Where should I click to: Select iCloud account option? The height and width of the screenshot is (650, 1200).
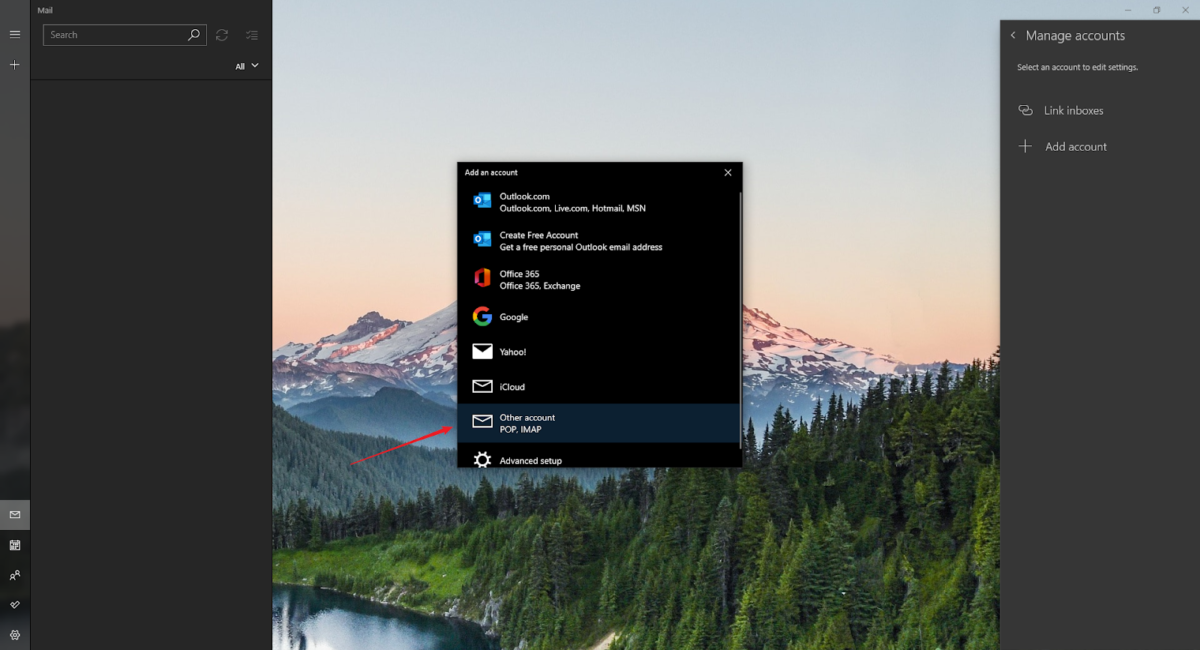tap(598, 387)
